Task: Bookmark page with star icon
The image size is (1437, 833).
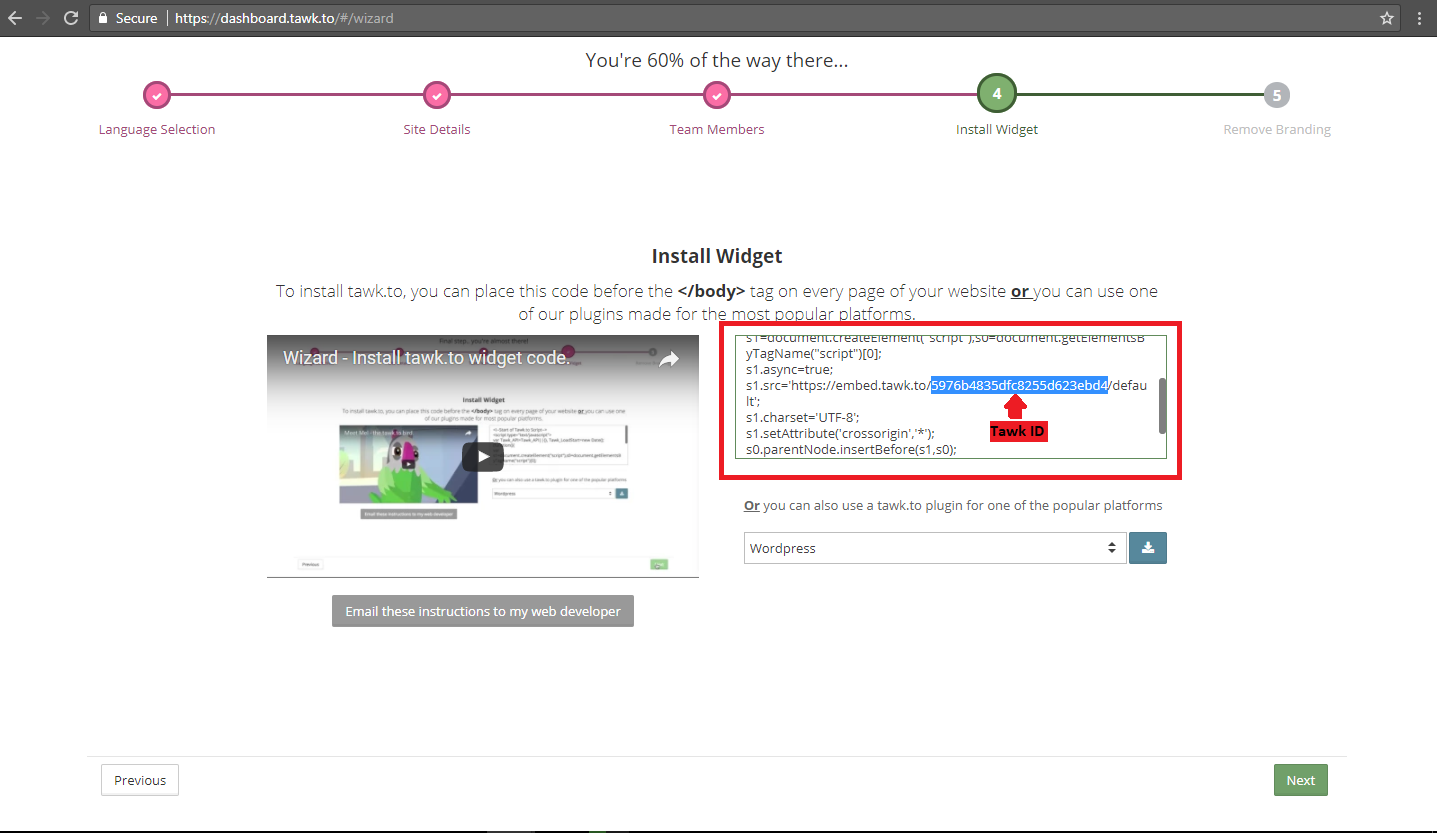Action: [1387, 18]
